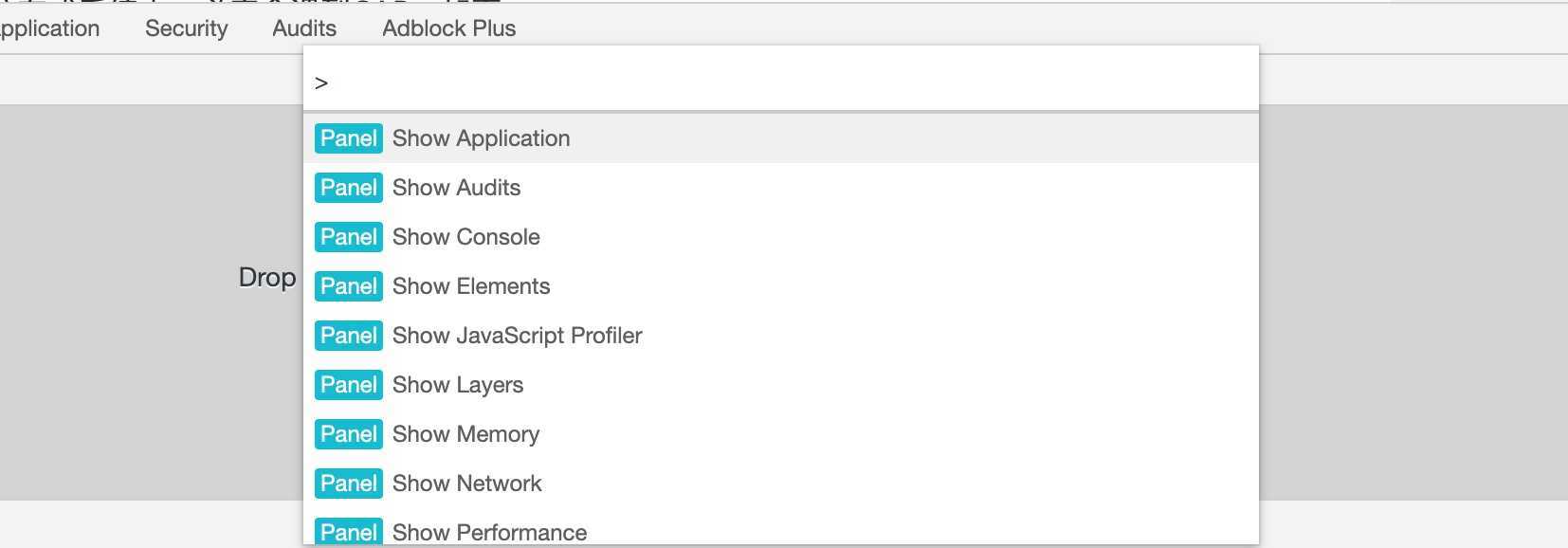Select Show Layers panel command
This screenshot has width=1568, height=548.
point(457,385)
